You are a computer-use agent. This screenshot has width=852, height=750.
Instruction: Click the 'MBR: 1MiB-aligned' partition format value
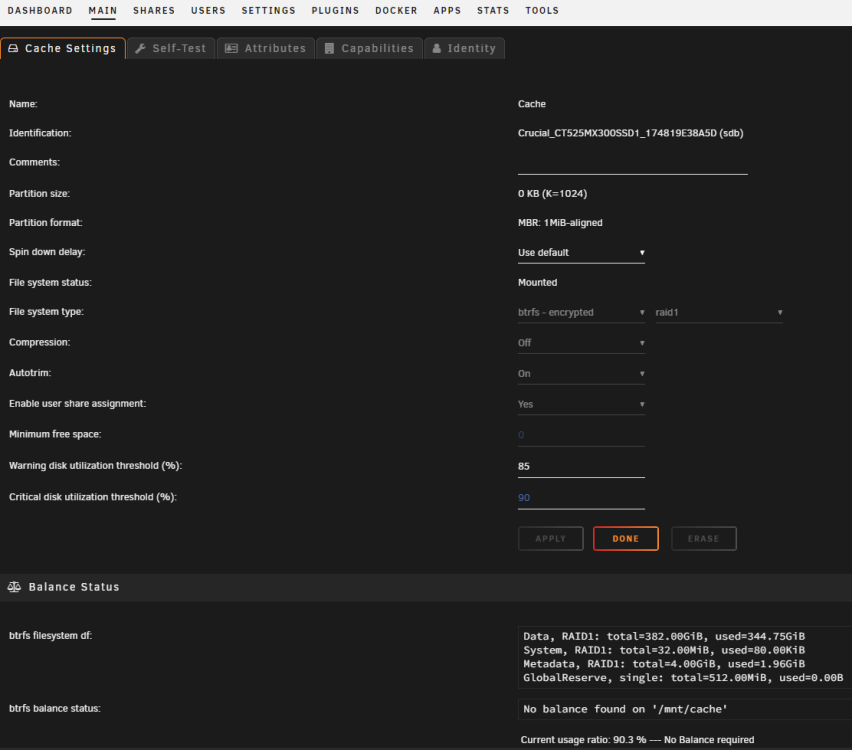tap(560, 223)
